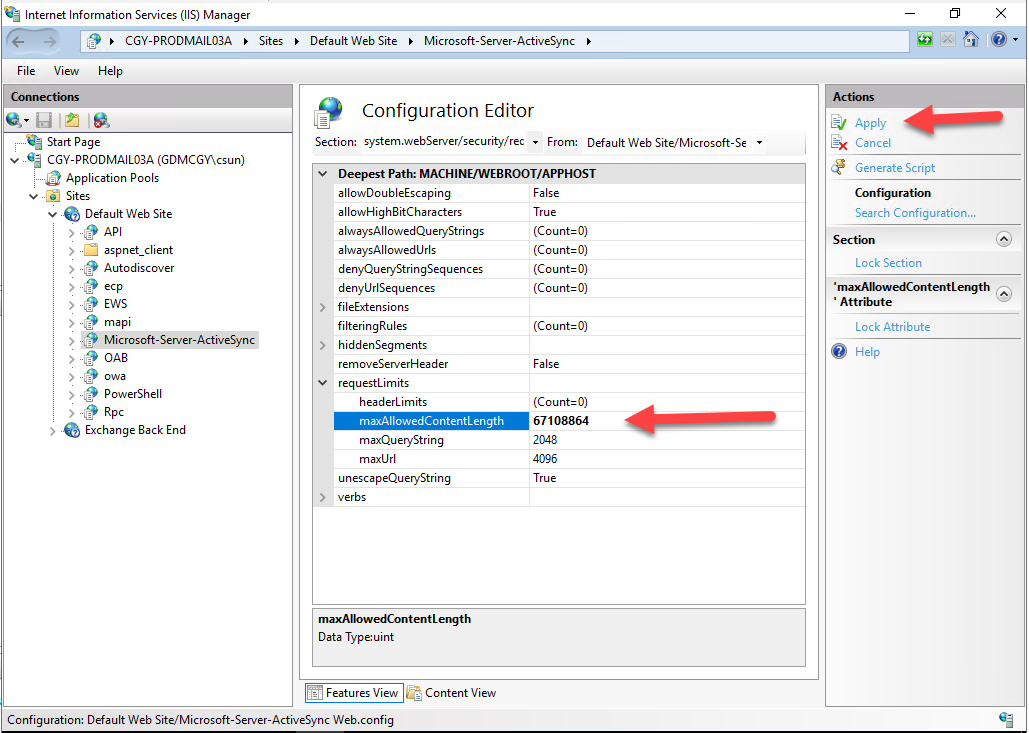Collapse the Section group in Actions
The height and width of the screenshot is (733, 1029).
coord(1004,240)
